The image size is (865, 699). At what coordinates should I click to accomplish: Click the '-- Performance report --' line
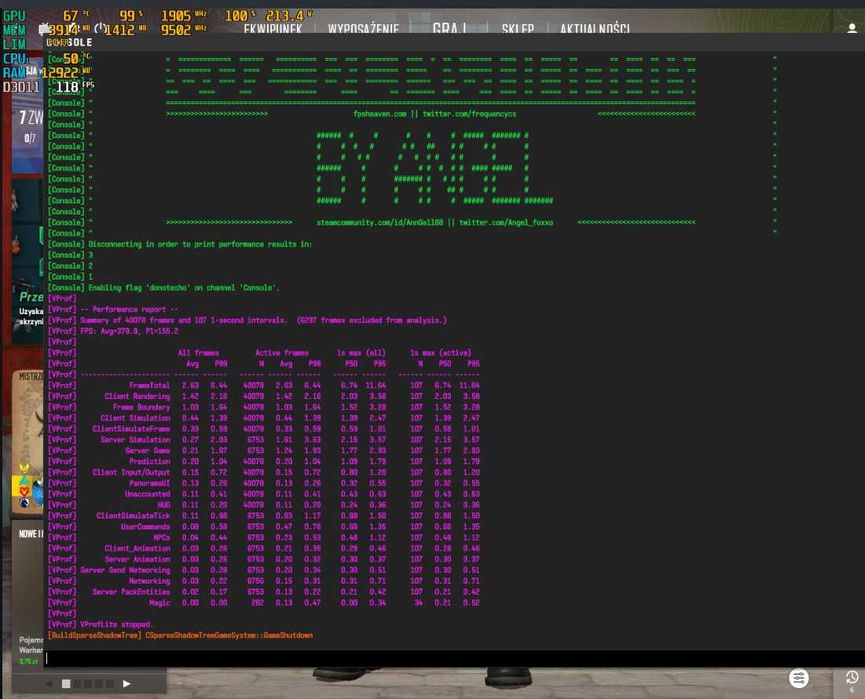tap(129, 310)
